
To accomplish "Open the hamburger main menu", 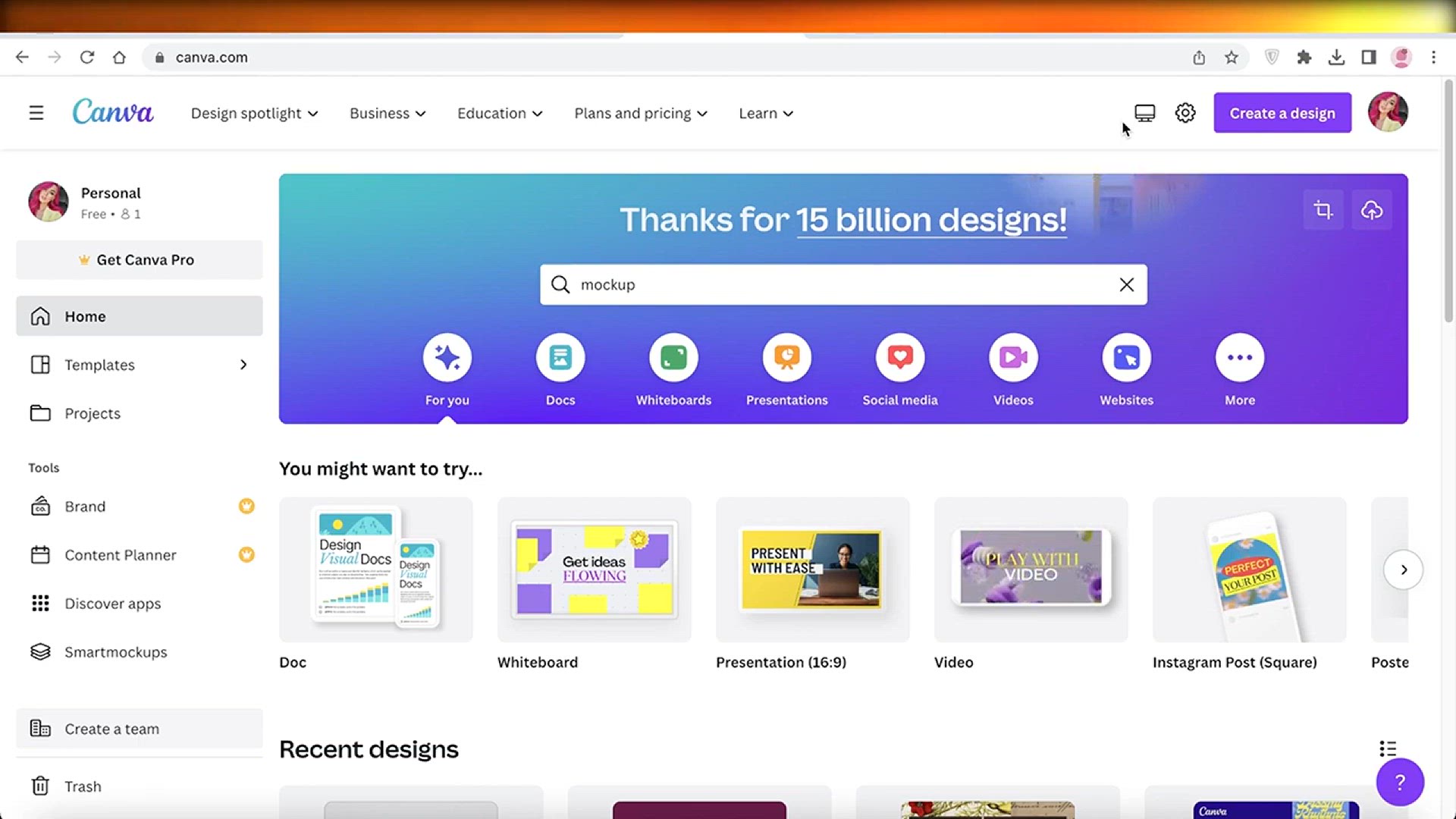I will coord(36,113).
